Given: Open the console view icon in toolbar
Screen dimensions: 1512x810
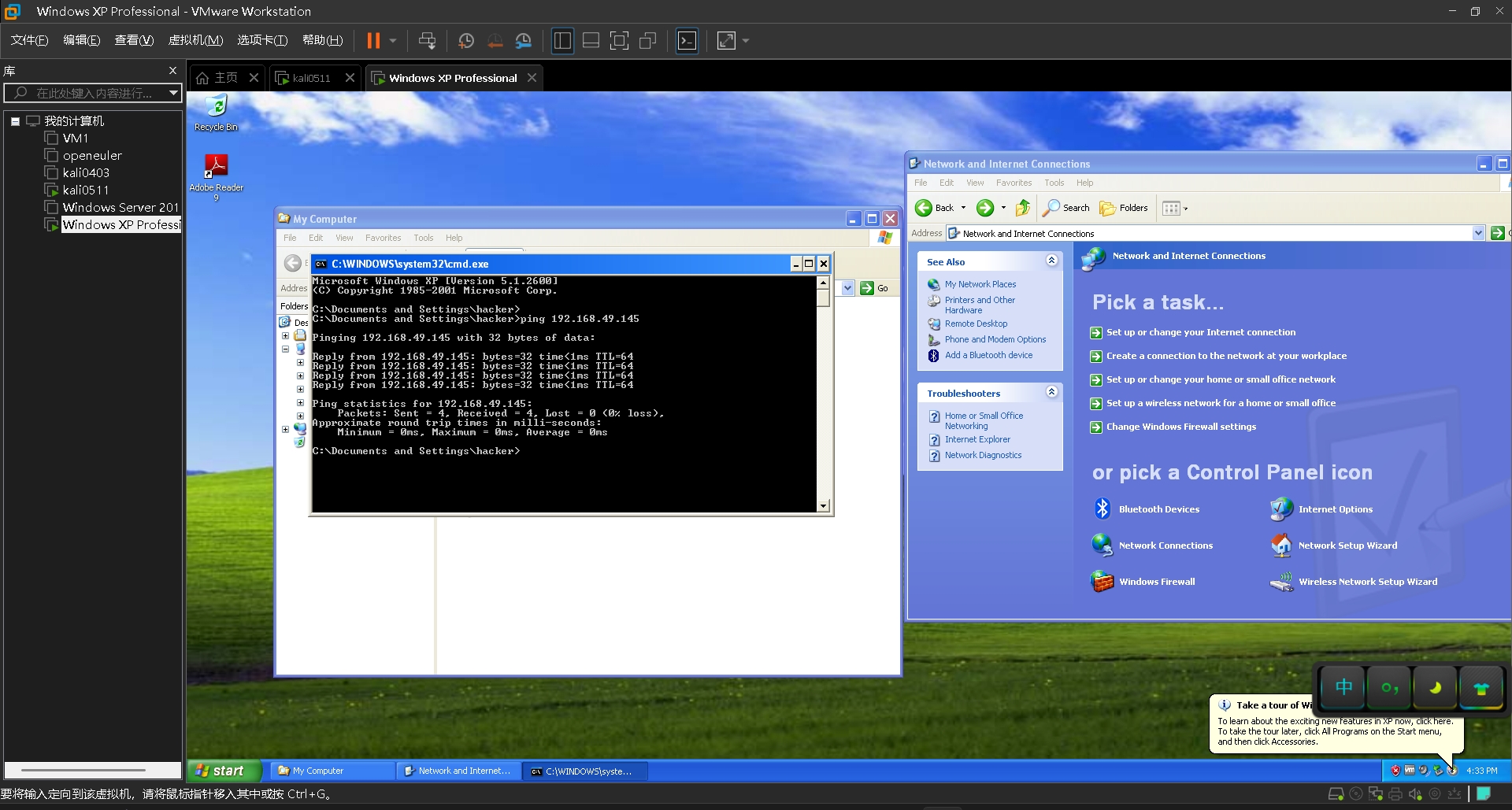Looking at the screenshot, I should click(687, 41).
